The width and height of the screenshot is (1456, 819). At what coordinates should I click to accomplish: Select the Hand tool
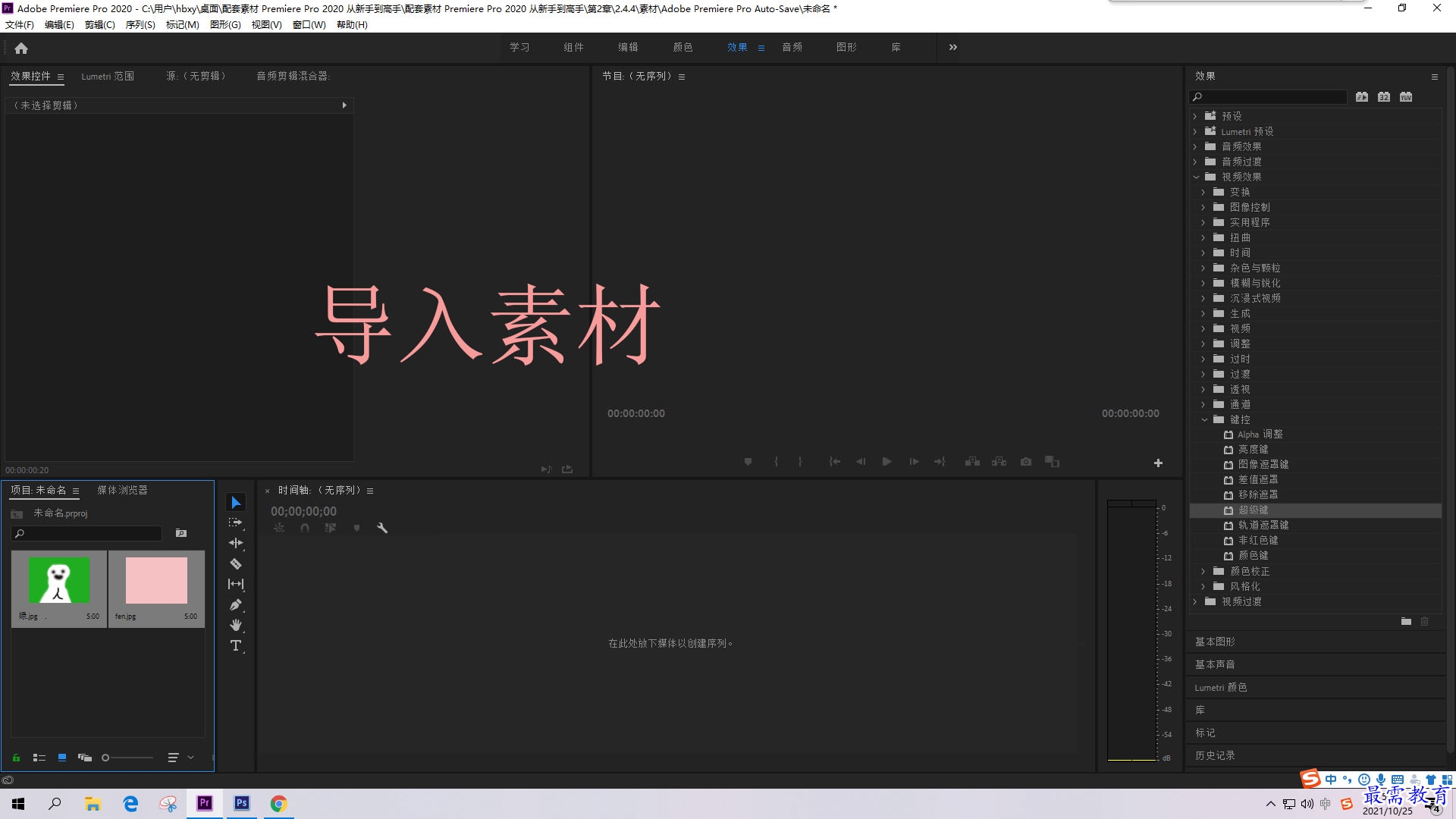[x=236, y=625]
